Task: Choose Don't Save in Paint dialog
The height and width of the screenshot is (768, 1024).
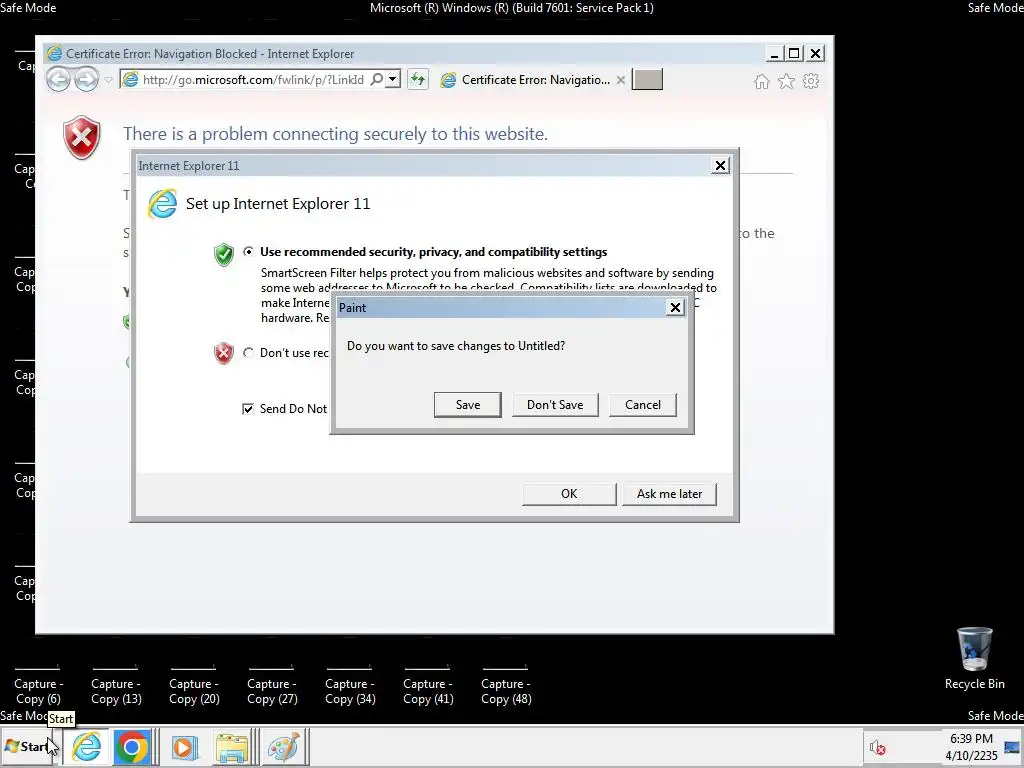Action: (555, 405)
